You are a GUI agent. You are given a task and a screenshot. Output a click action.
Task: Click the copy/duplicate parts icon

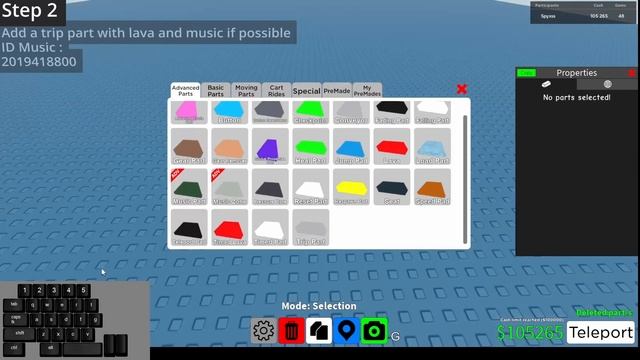click(319, 331)
